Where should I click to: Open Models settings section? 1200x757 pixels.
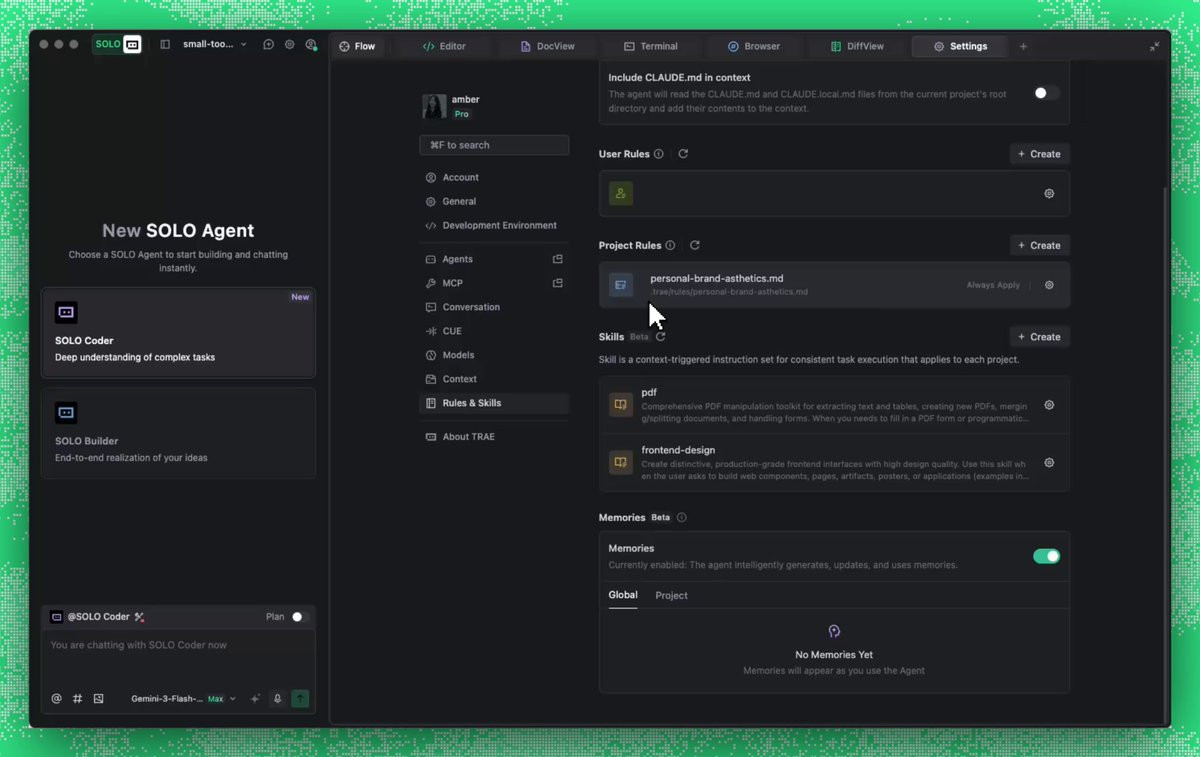click(x=494, y=355)
